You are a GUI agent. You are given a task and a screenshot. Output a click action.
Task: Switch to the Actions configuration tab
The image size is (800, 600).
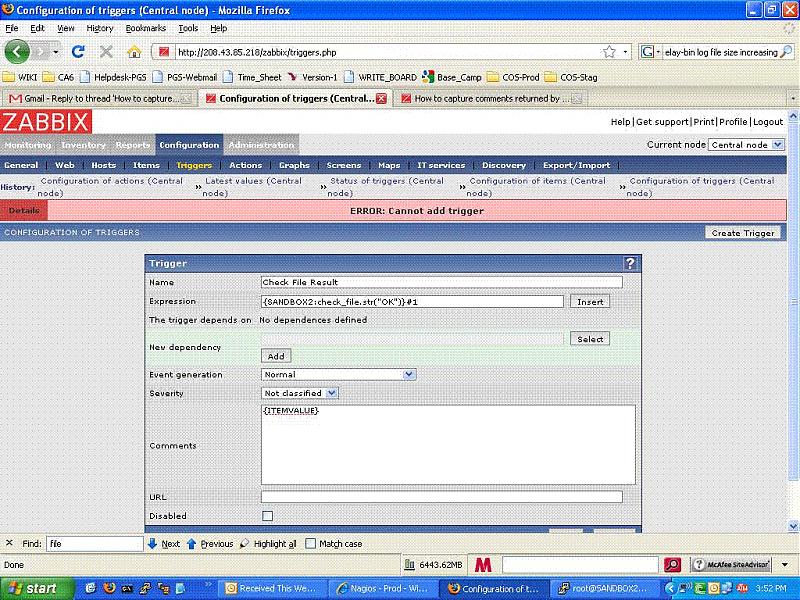tap(245, 165)
